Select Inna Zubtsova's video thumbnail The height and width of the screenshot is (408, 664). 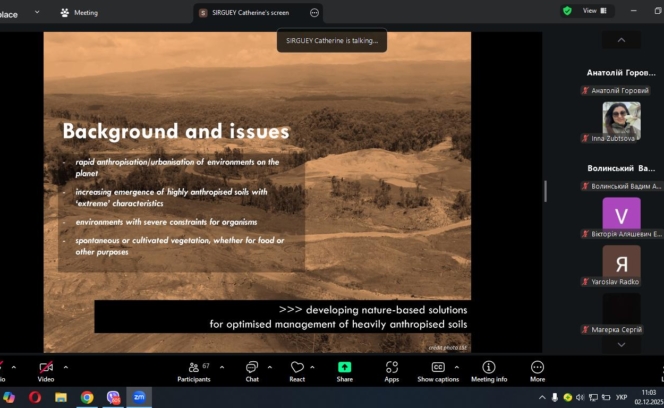(621, 121)
